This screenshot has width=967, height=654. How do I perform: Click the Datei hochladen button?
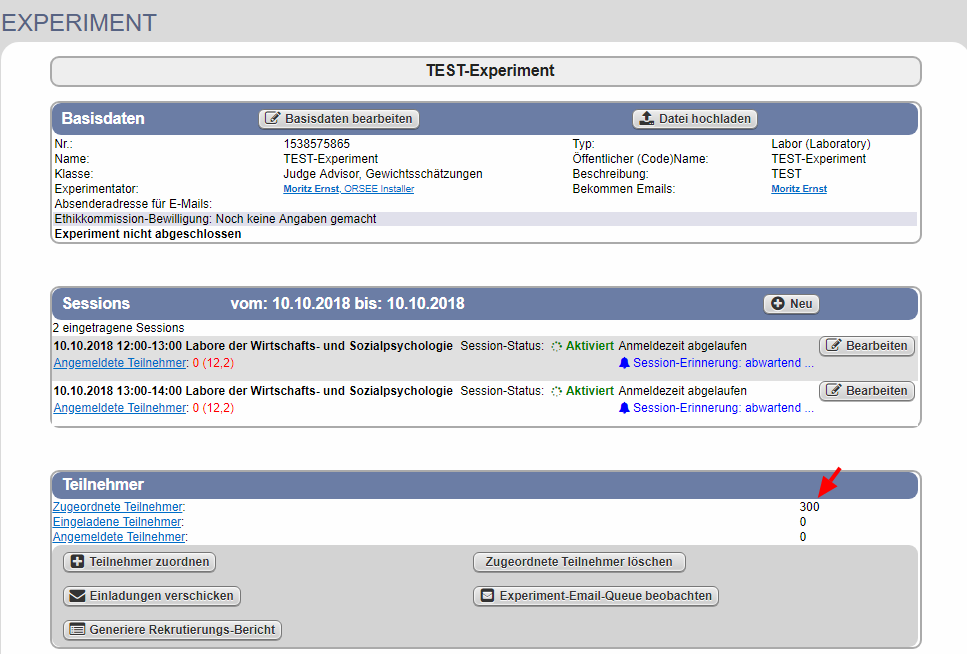695,118
